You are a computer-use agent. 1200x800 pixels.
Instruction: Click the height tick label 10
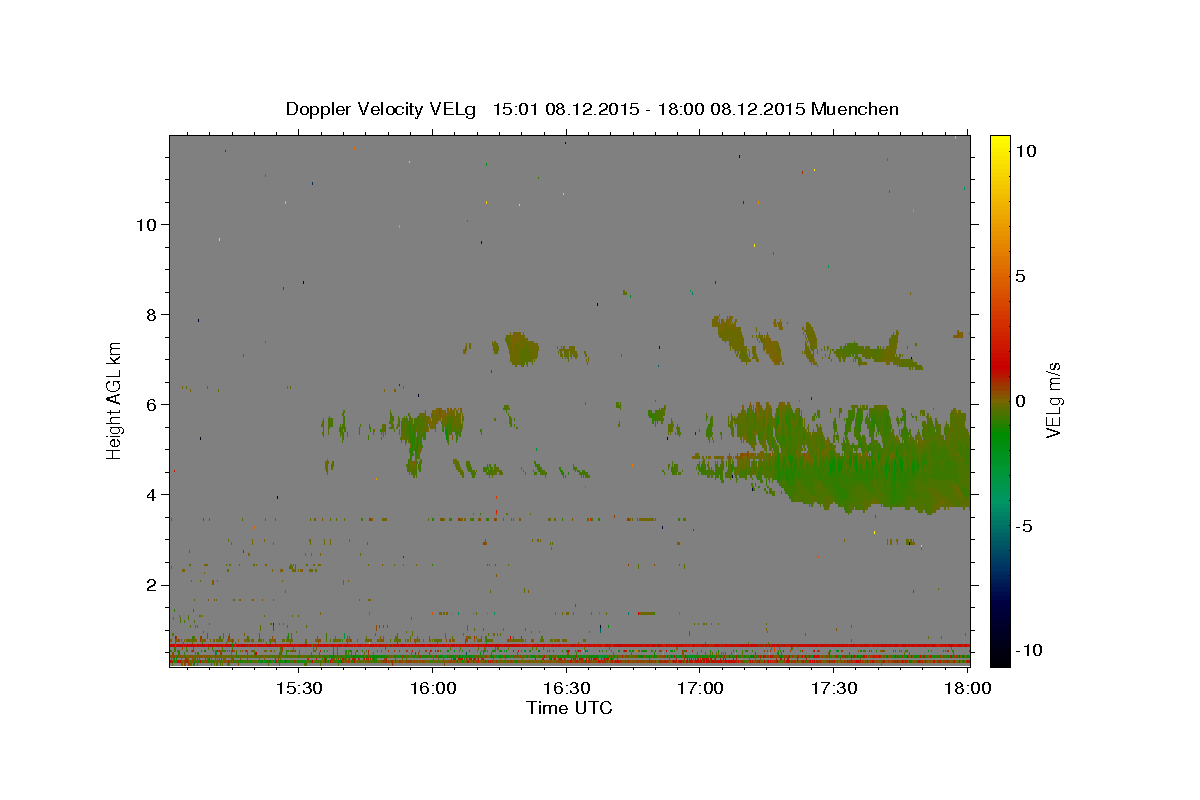(x=146, y=225)
